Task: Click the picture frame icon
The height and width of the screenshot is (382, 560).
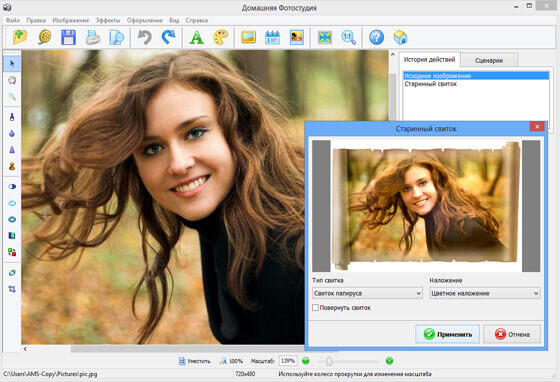Action: click(x=249, y=37)
